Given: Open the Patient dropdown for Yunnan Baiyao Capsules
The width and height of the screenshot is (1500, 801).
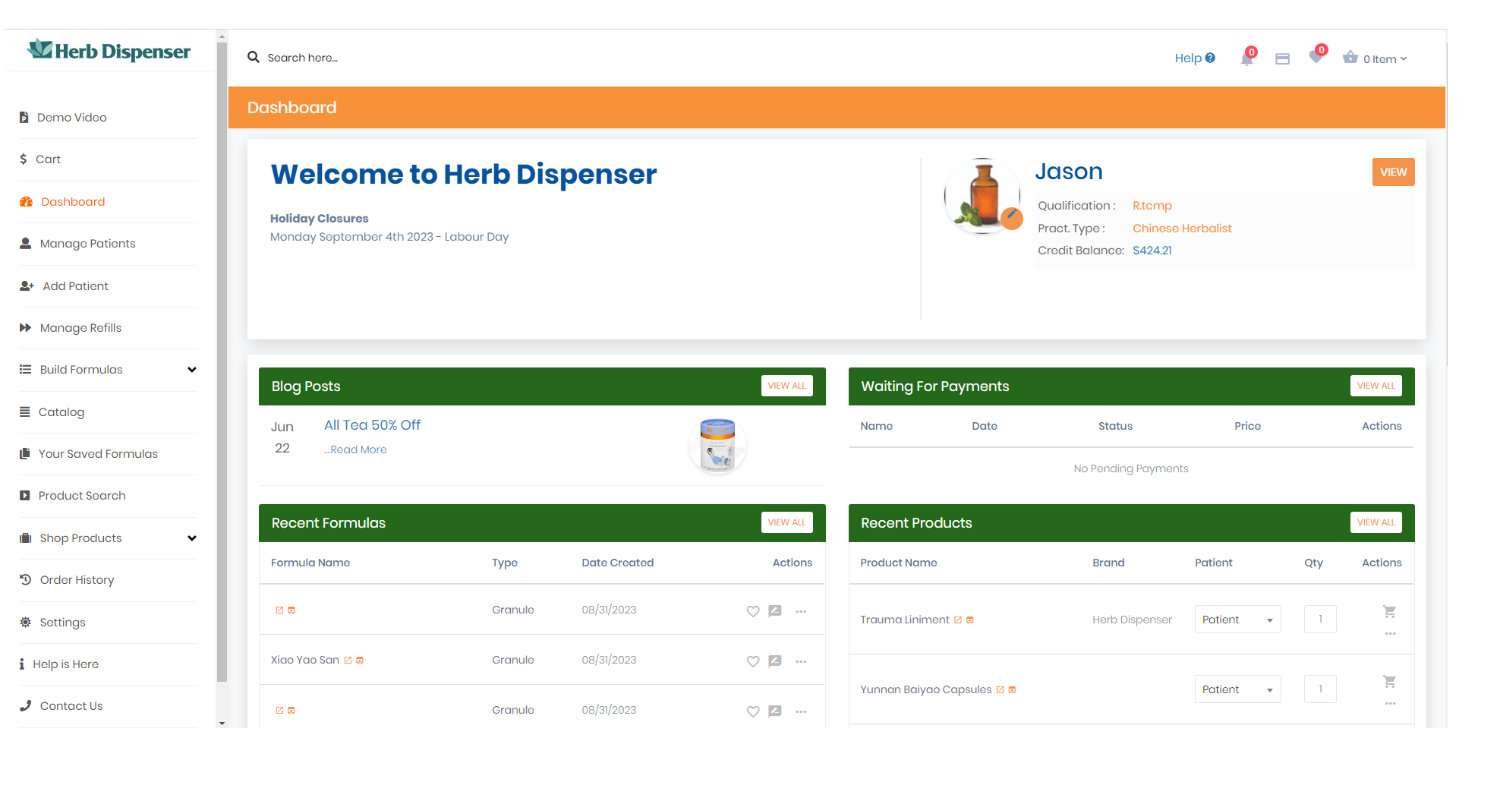Looking at the screenshot, I should pos(1238,689).
